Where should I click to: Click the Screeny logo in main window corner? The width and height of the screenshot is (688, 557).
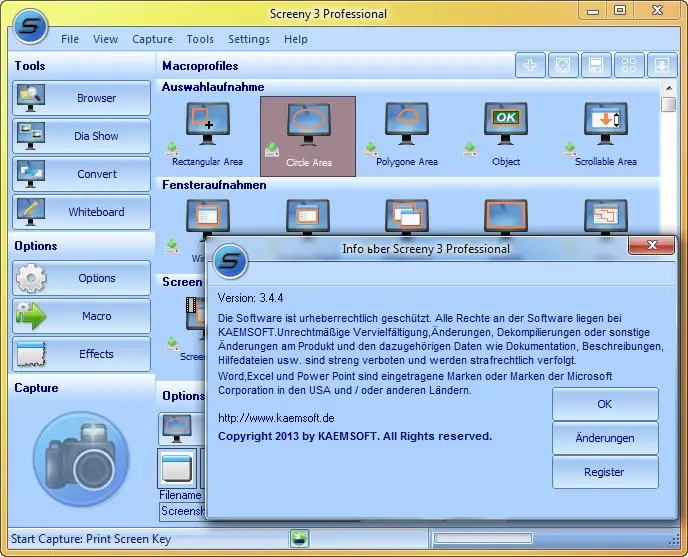(x=30, y=27)
